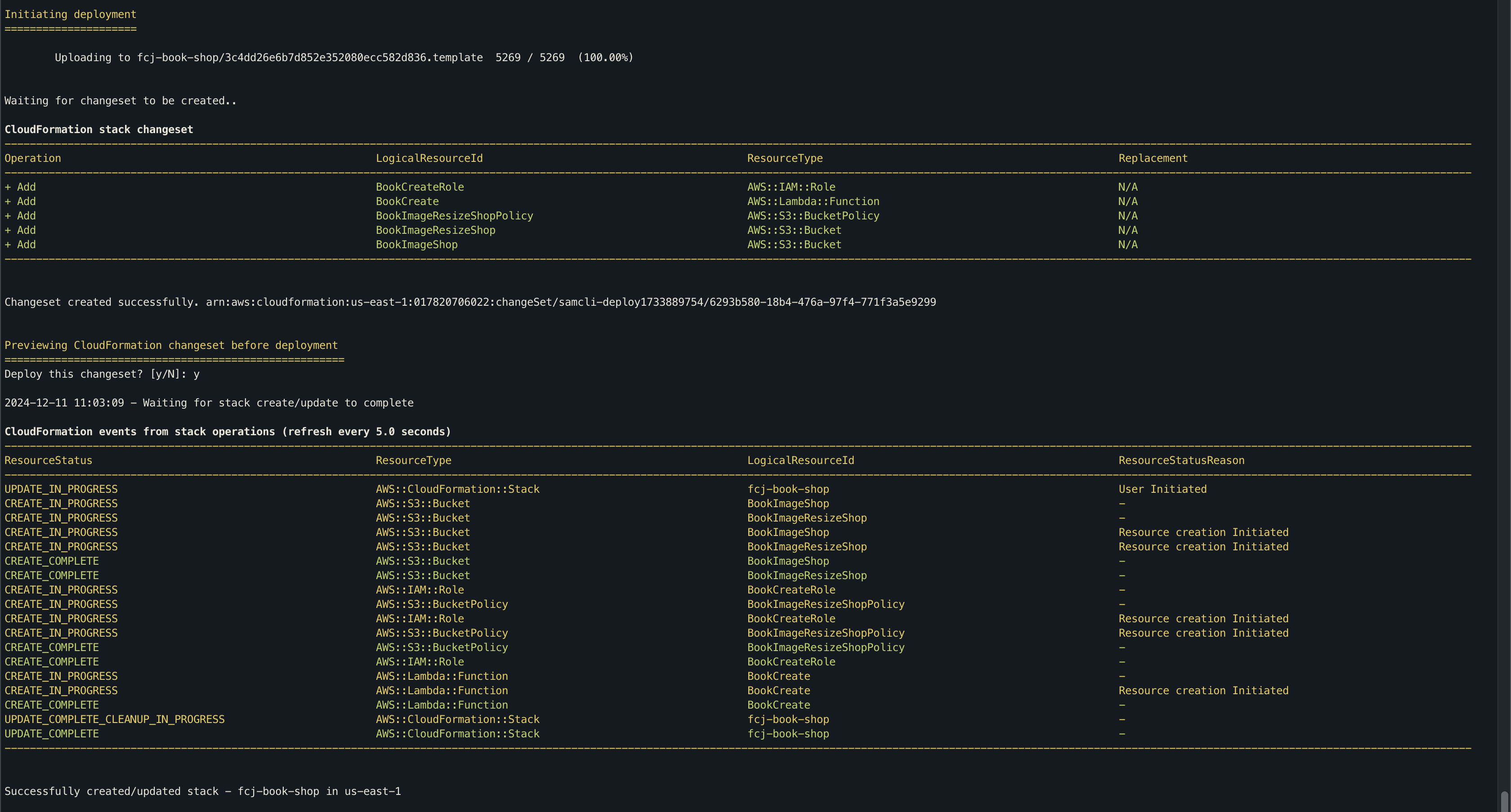Click "BookImageResizeShopPolicy" in the changeset table

pos(455,216)
